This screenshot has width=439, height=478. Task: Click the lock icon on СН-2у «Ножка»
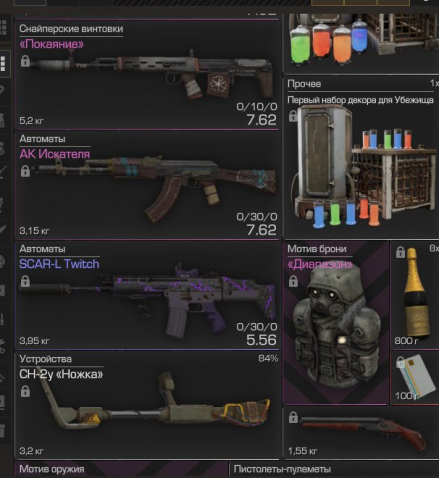[x=25, y=391]
